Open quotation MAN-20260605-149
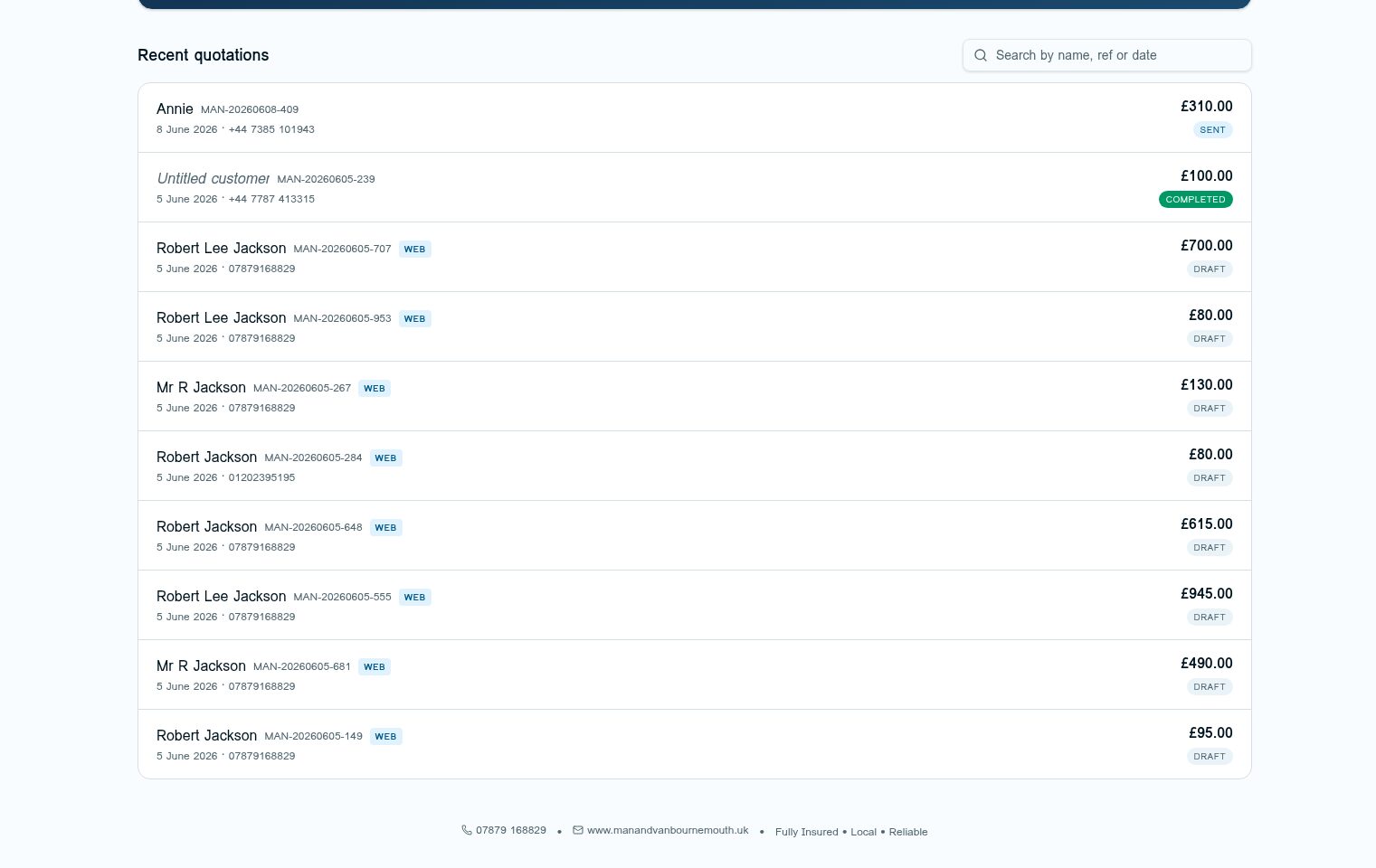Viewport: 1376px width, 868px height. [695, 744]
